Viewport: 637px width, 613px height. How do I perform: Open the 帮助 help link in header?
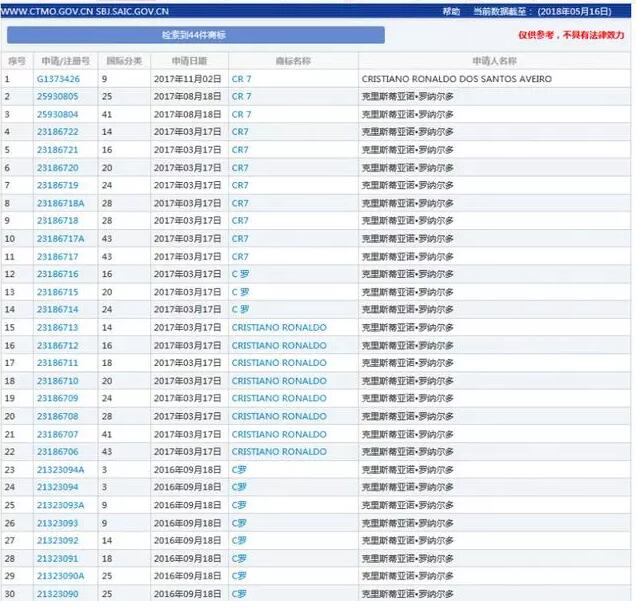451,11
